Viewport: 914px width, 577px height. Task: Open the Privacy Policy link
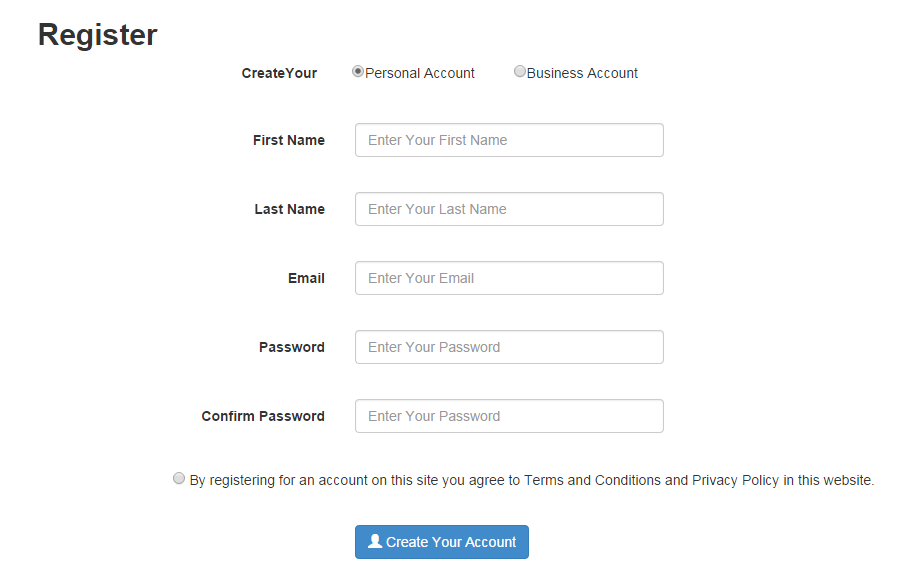(x=734, y=480)
